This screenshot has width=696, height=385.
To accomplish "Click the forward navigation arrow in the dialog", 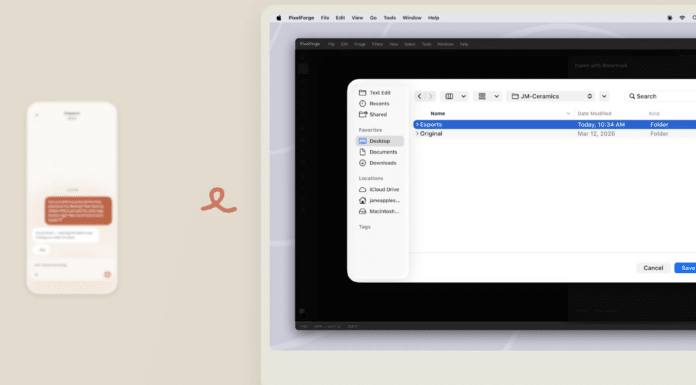I will (x=431, y=96).
